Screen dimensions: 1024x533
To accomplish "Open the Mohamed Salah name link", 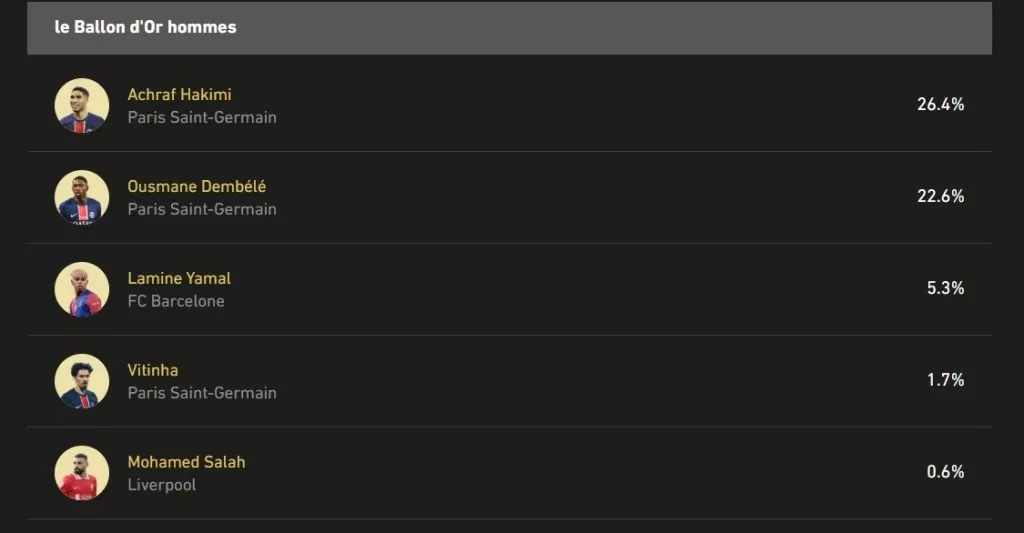I will click(186, 462).
